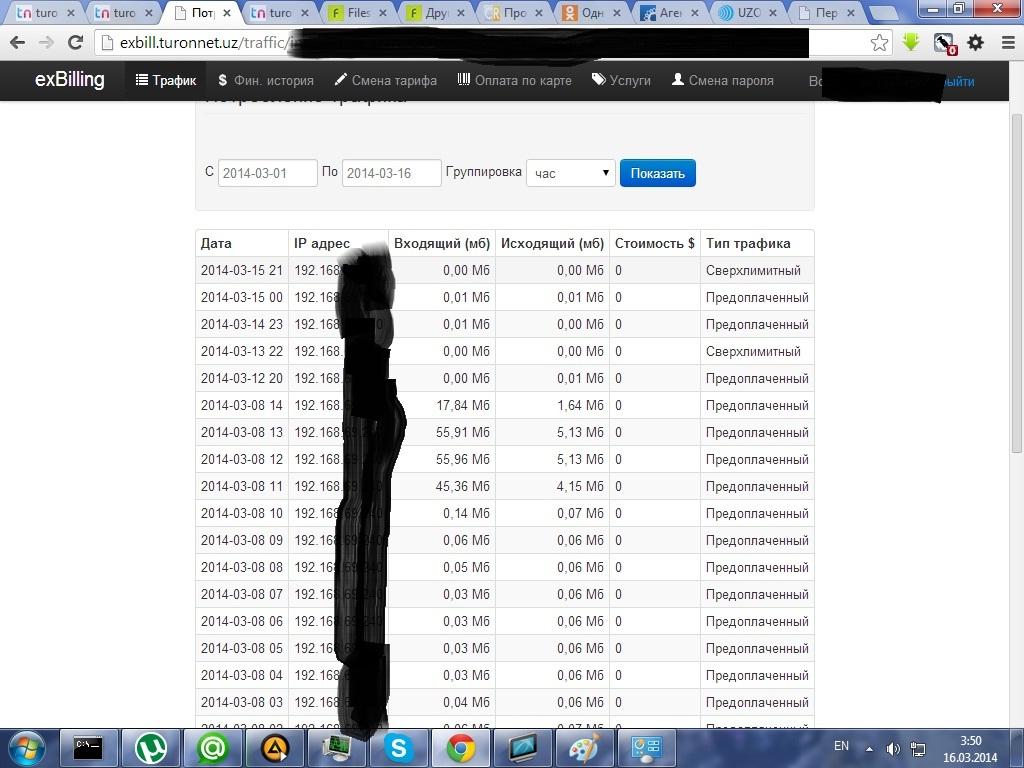Close the active Пот tab
Image resolution: width=1024 pixels, height=768 pixels.
click(x=227, y=12)
